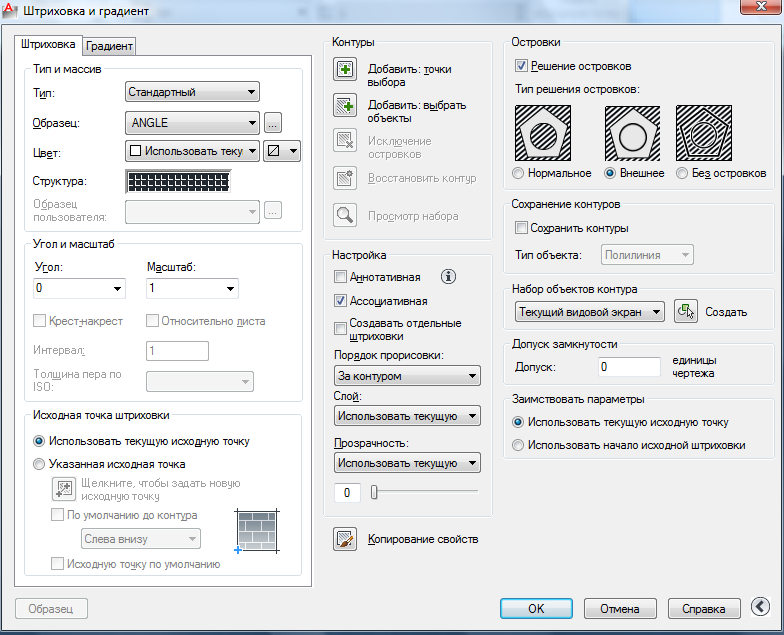Select the Specified origin radio button
Viewport: 784px width, 635px height.
click(x=38, y=464)
